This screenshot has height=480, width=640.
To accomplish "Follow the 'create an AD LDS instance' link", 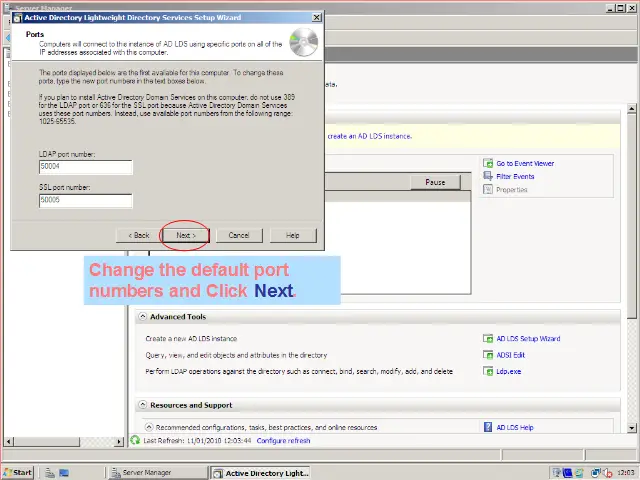I will click(x=369, y=136).
